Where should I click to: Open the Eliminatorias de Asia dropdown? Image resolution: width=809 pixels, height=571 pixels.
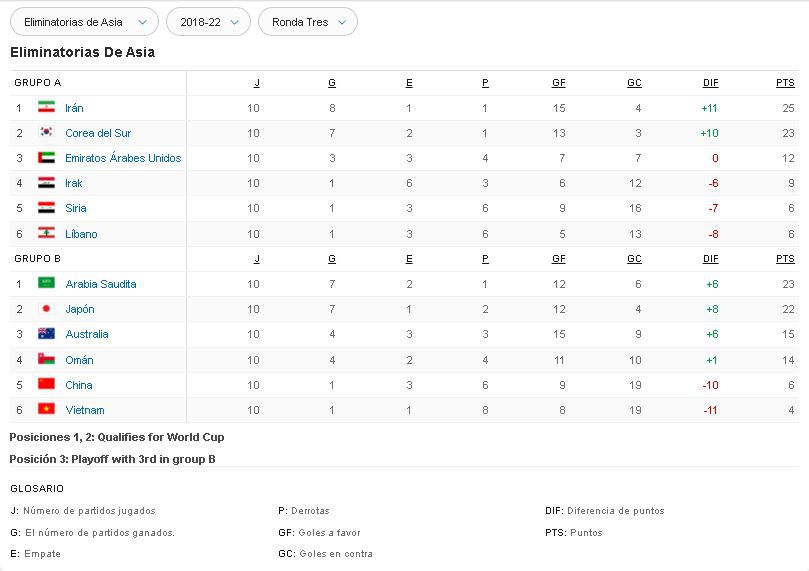pyautogui.click(x=85, y=22)
